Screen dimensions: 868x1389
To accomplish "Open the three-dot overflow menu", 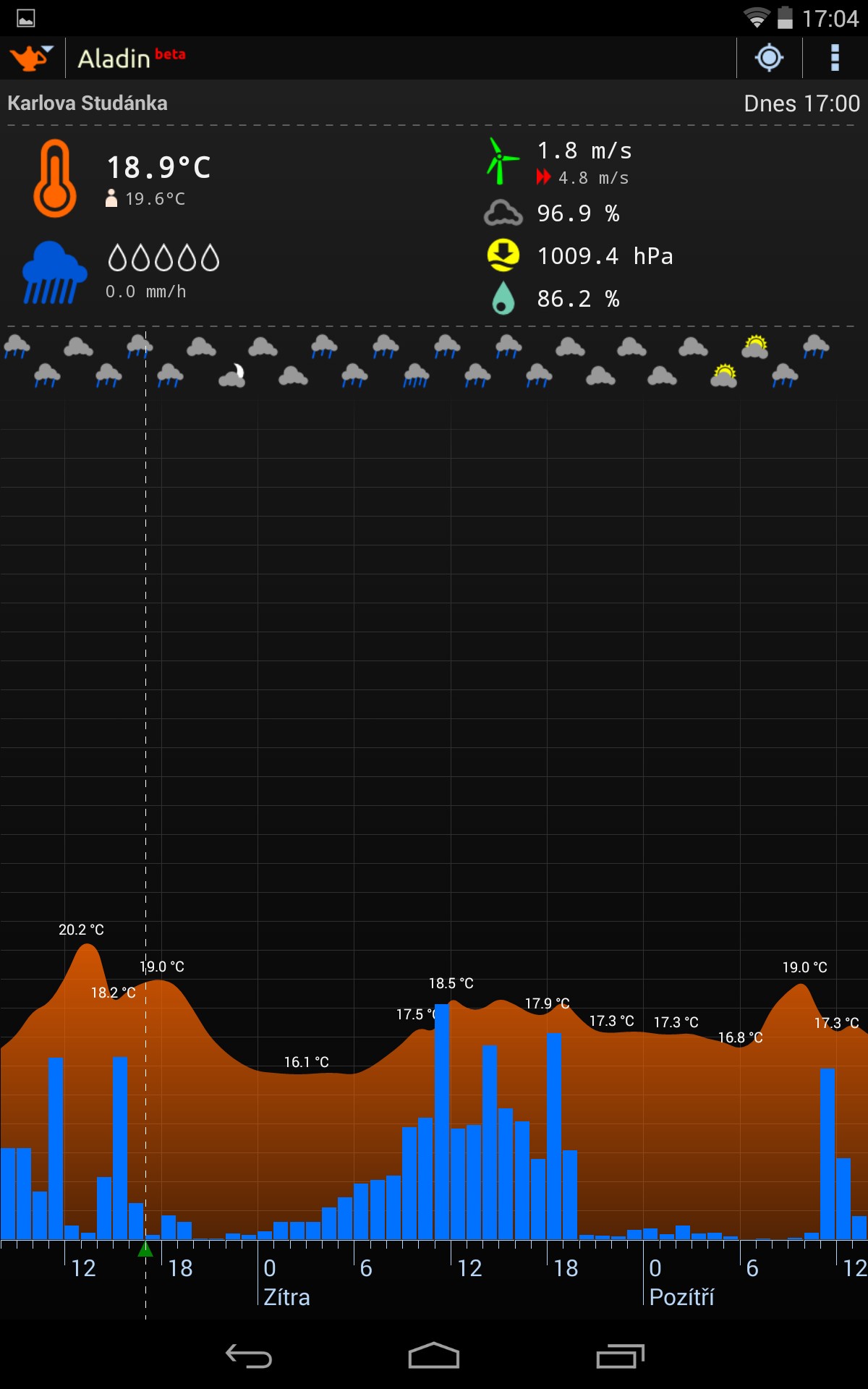I will [x=835, y=58].
